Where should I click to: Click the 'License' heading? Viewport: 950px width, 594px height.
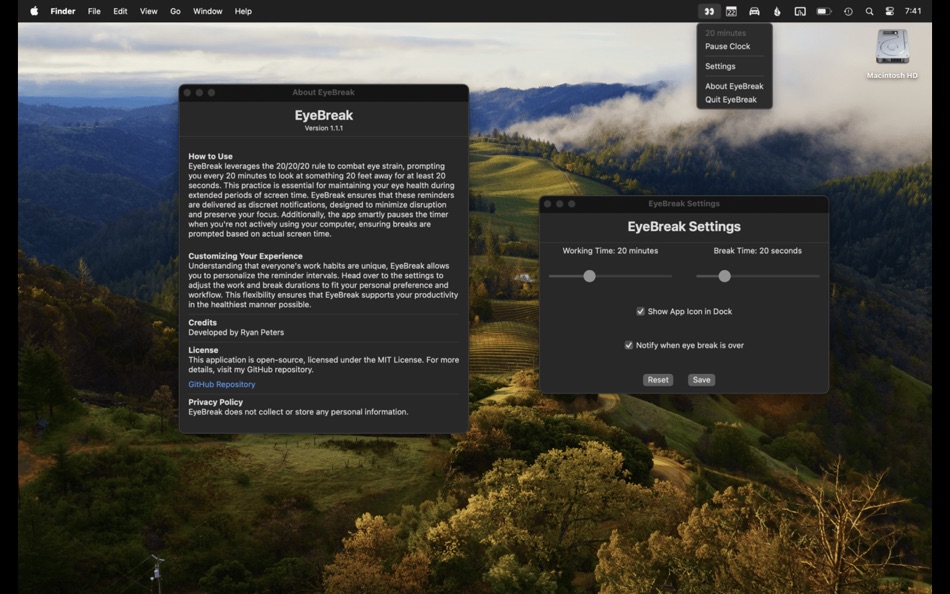[203, 350]
